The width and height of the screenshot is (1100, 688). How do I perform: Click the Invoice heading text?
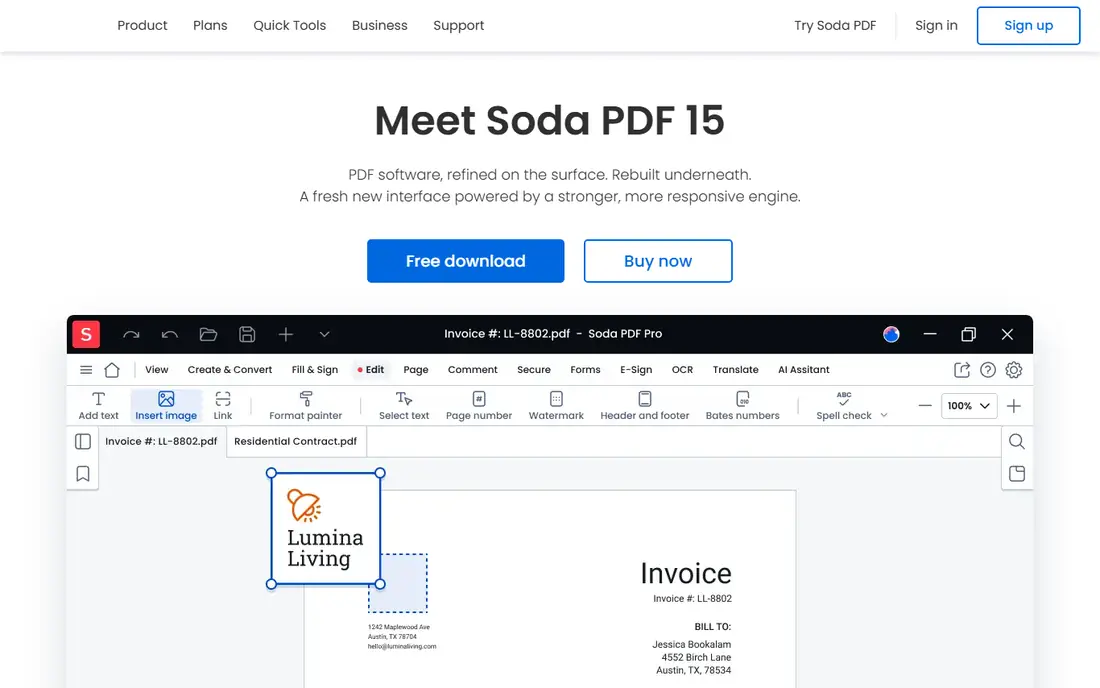[x=685, y=574]
